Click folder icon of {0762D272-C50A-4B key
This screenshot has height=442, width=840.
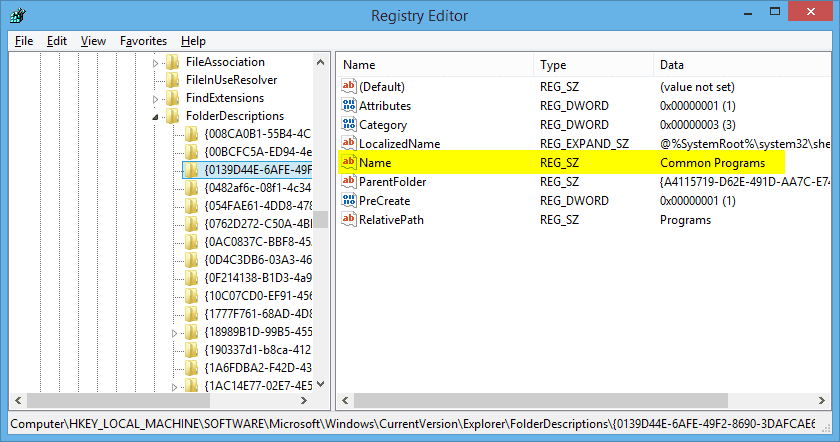click(191, 224)
